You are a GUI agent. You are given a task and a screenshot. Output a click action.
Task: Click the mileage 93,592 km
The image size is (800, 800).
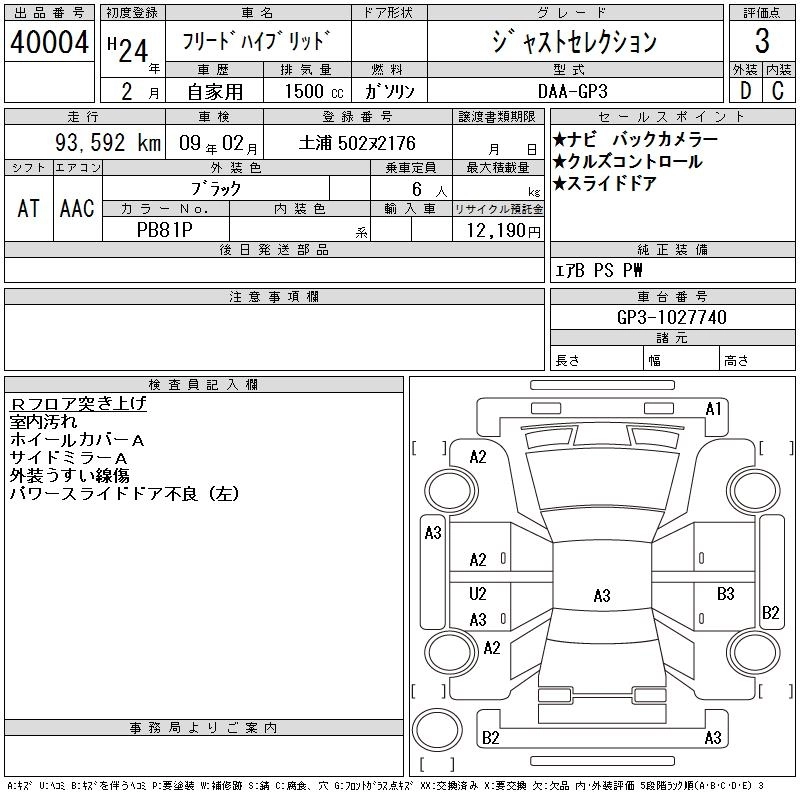click(x=108, y=143)
